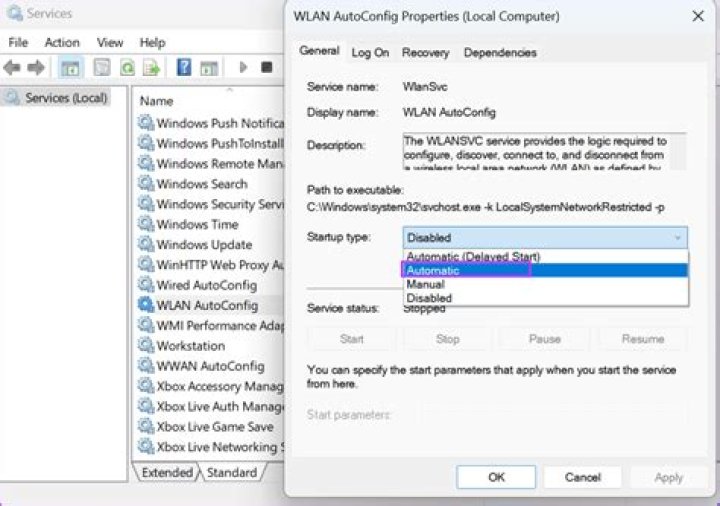Screen dimensions: 720x506
Task: Click the Show/Hide Console Tree icon
Action: (x=71, y=68)
